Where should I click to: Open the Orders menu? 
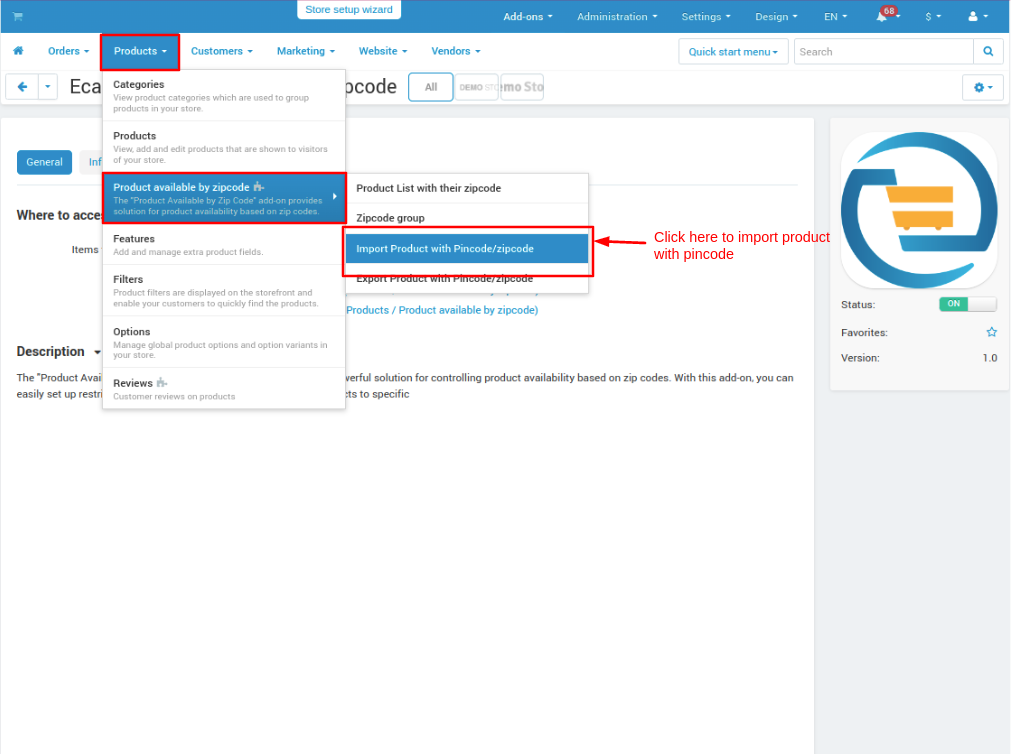click(x=68, y=51)
